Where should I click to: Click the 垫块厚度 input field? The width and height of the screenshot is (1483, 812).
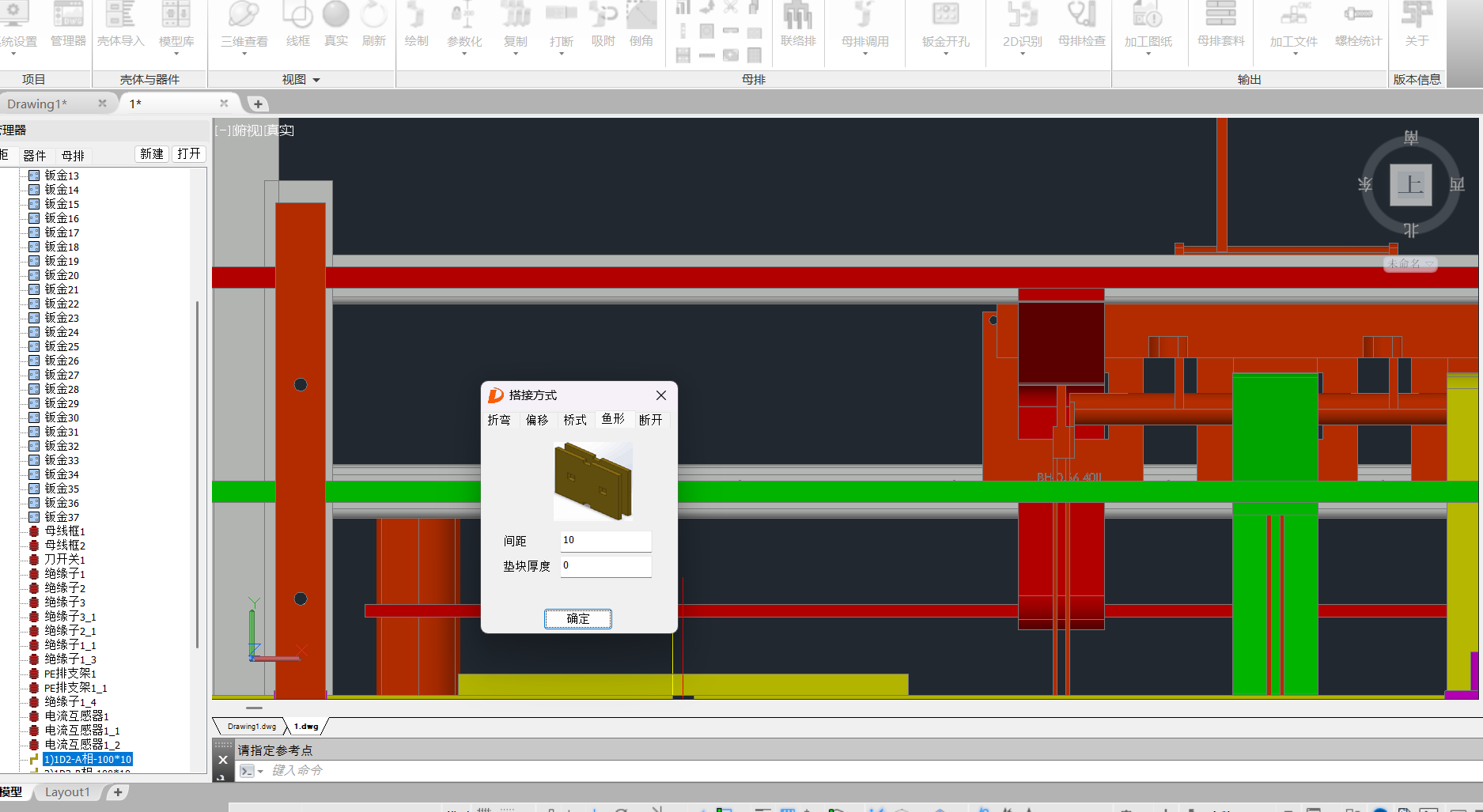point(606,566)
